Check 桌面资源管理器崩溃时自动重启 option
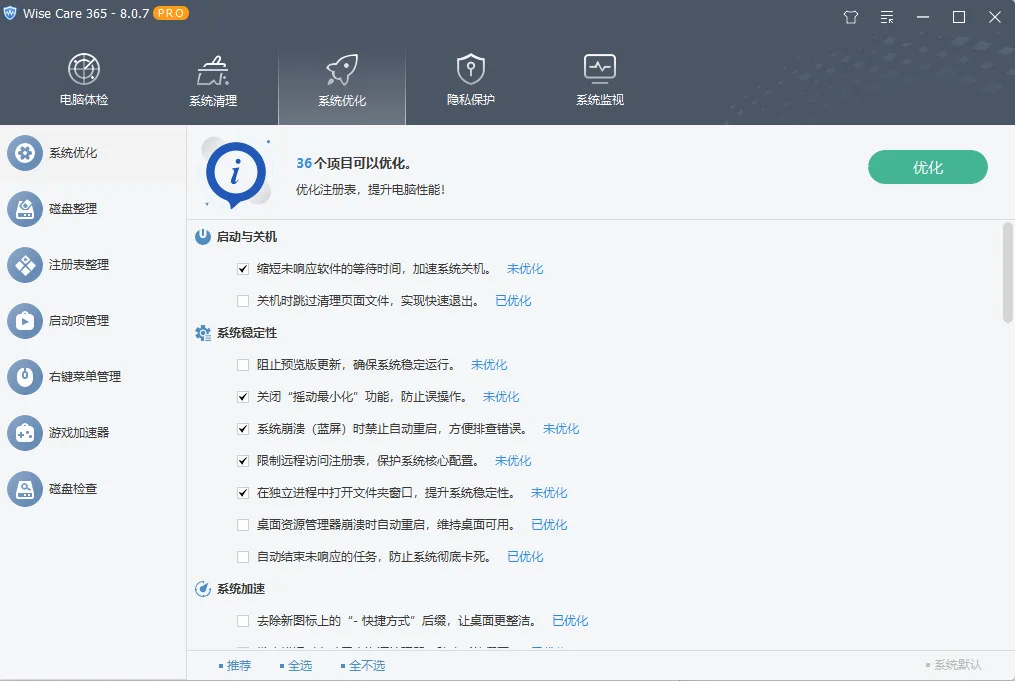Image resolution: width=1015 pixels, height=681 pixels. (x=243, y=524)
